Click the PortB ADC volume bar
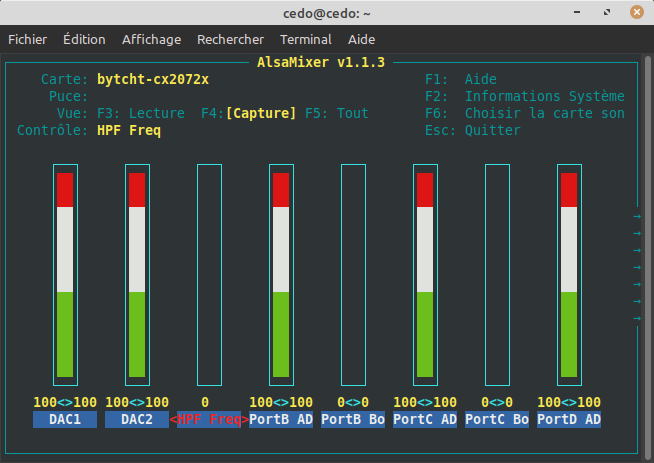Viewport: 654px width, 463px height. [x=281, y=273]
